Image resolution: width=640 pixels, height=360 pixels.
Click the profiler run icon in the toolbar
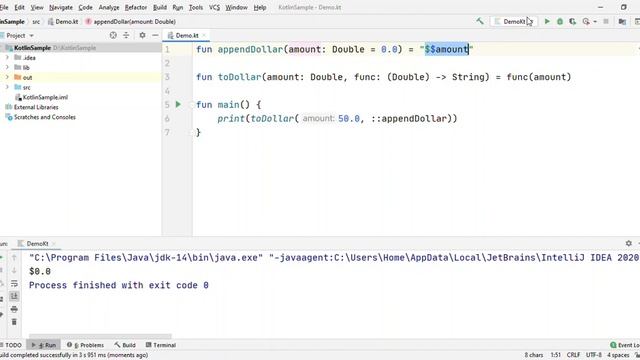click(x=586, y=21)
